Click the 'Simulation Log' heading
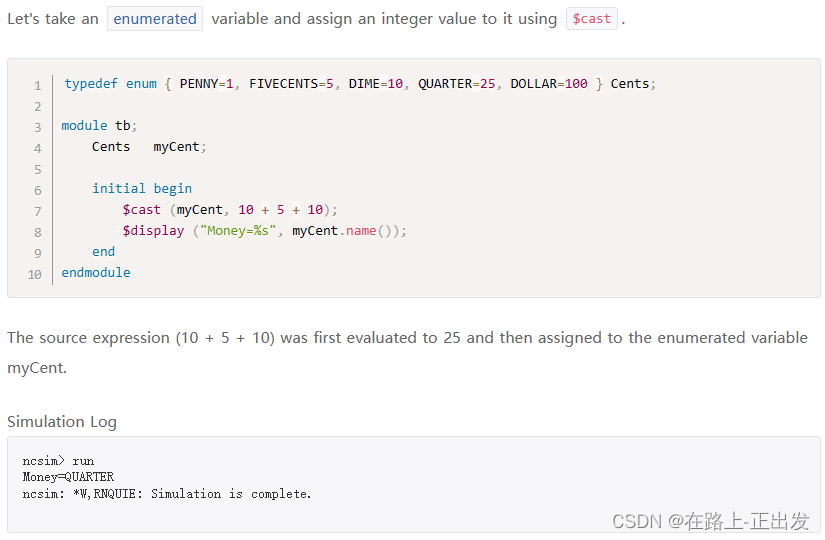This screenshot has height=540, width=825. point(62,422)
